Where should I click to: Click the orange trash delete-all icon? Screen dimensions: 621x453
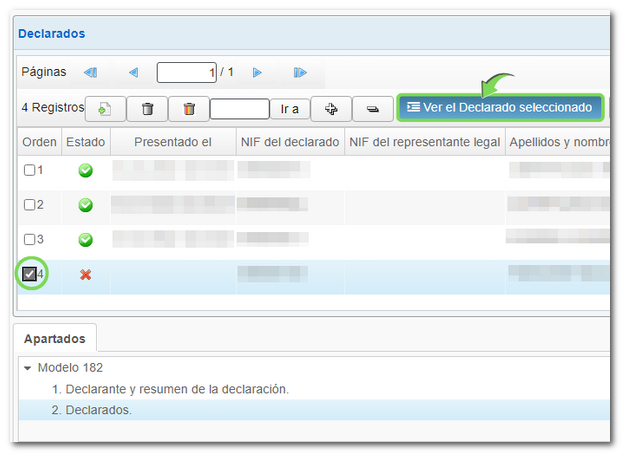(x=189, y=108)
